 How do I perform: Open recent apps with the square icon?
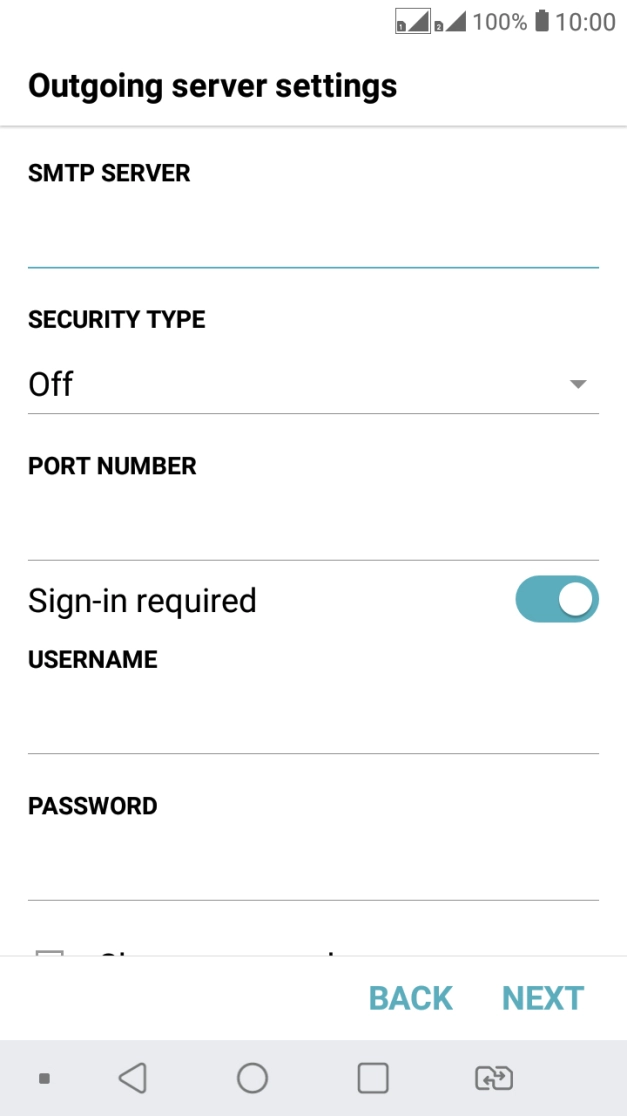[x=373, y=1078]
